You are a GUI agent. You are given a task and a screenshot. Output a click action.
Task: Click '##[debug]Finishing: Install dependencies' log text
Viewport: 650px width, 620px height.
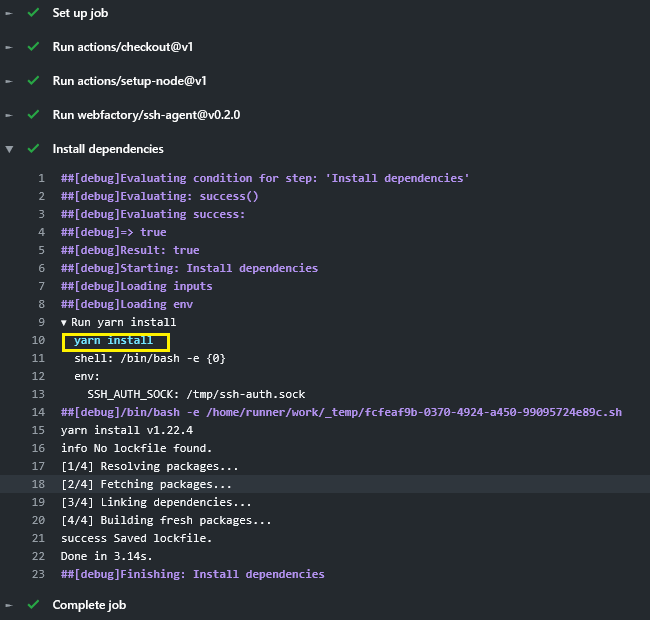193,574
